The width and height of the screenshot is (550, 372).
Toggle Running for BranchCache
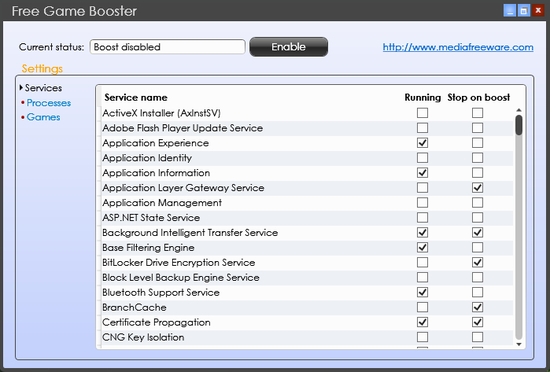422,307
